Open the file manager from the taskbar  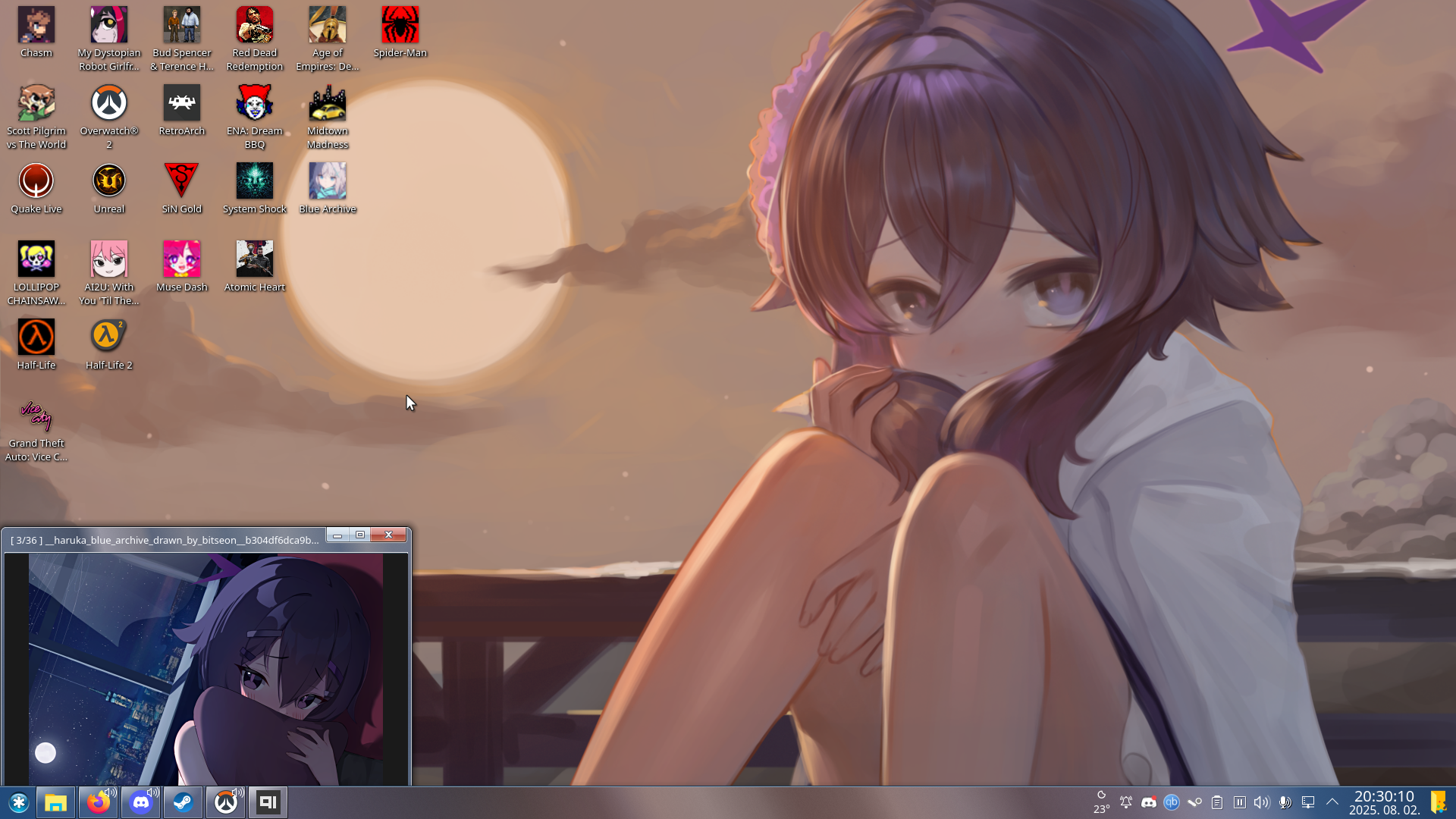55,802
